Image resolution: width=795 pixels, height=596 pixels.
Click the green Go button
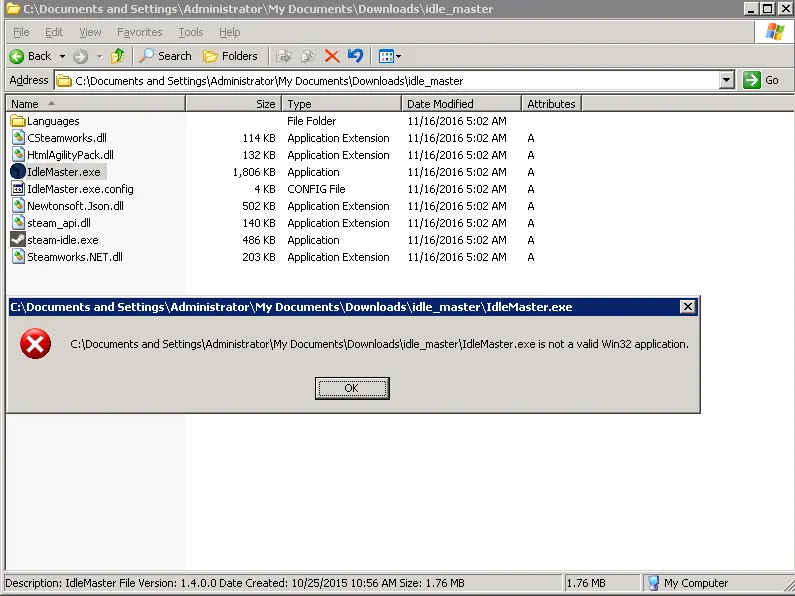[761, 80]
